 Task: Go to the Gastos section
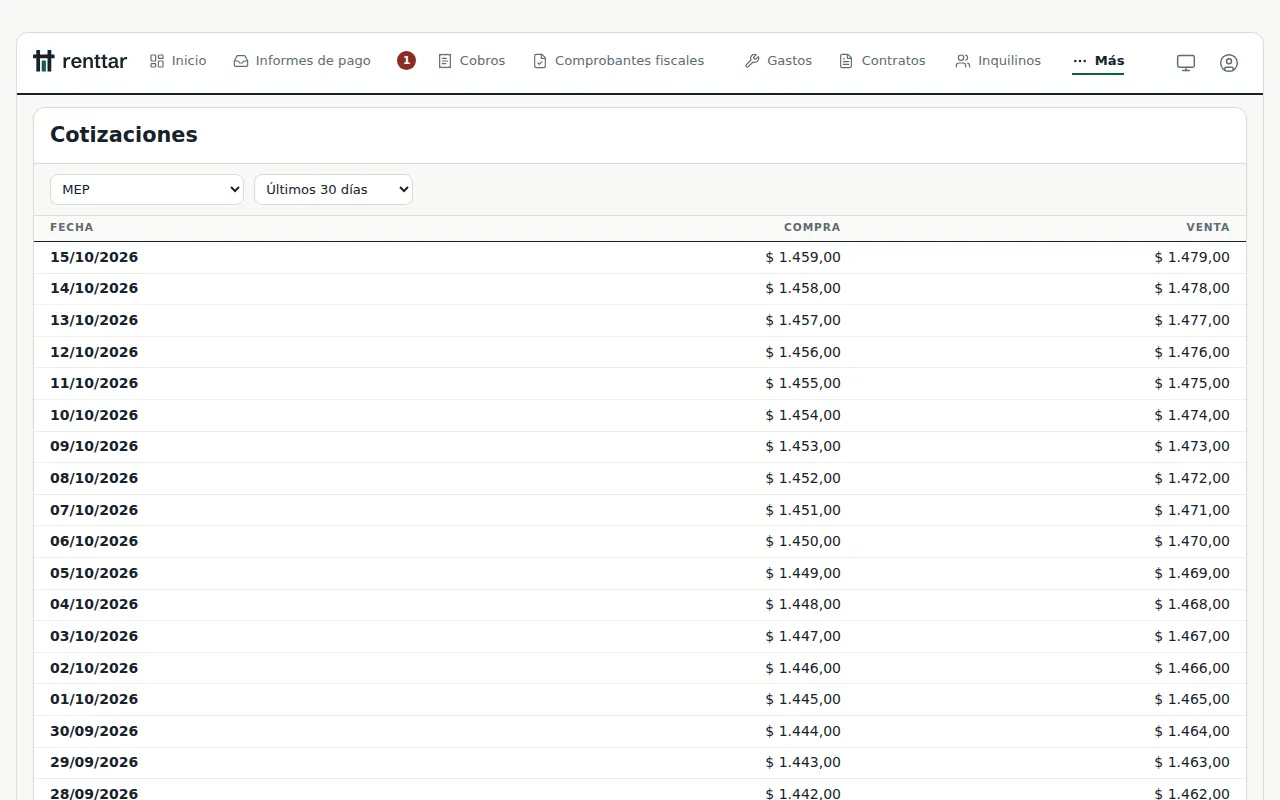pos(779,61)
